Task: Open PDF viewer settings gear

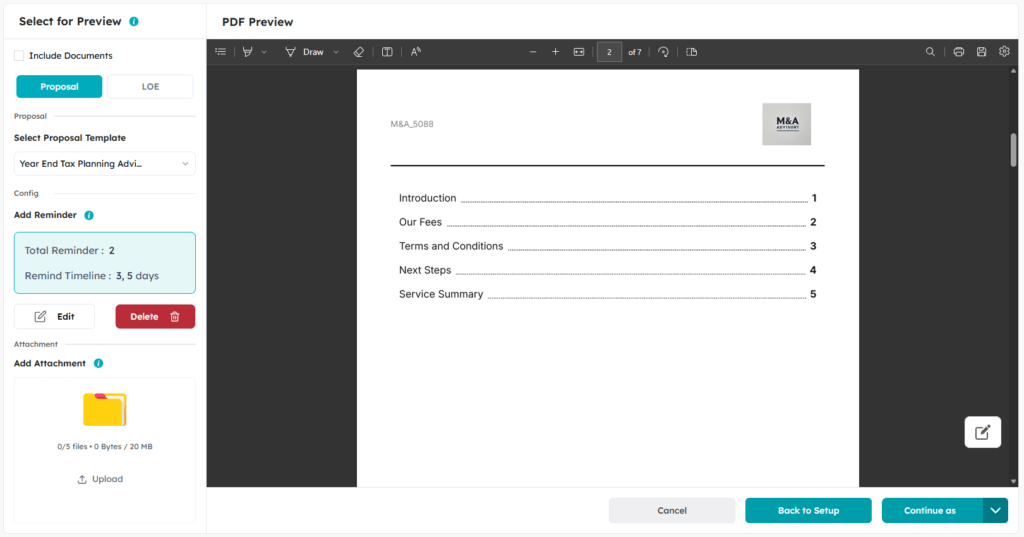Action: click(x=1004, y=52)
